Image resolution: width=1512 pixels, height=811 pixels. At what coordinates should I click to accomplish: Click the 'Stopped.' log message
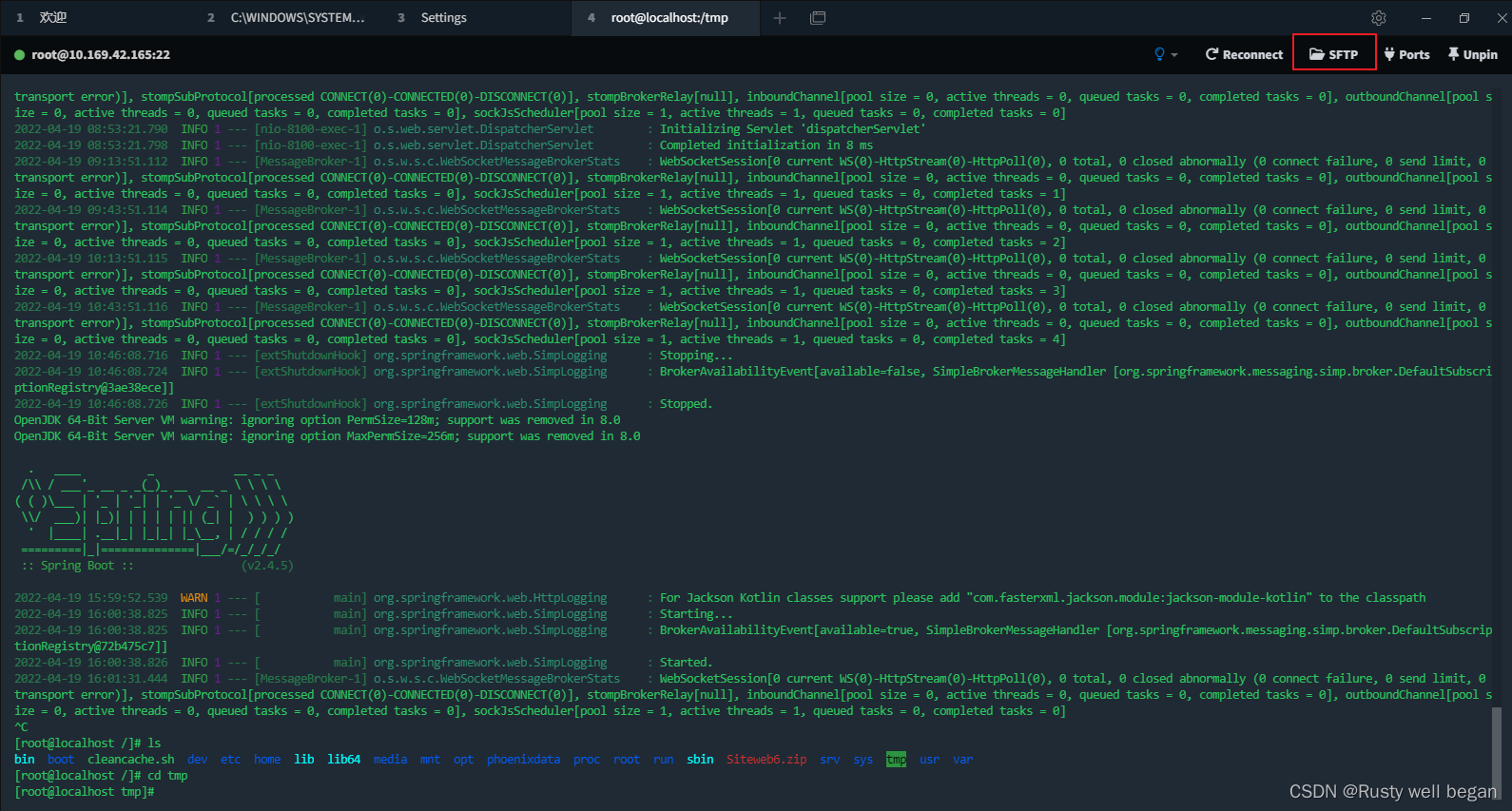pyautogui.click(x=686, y=404)
